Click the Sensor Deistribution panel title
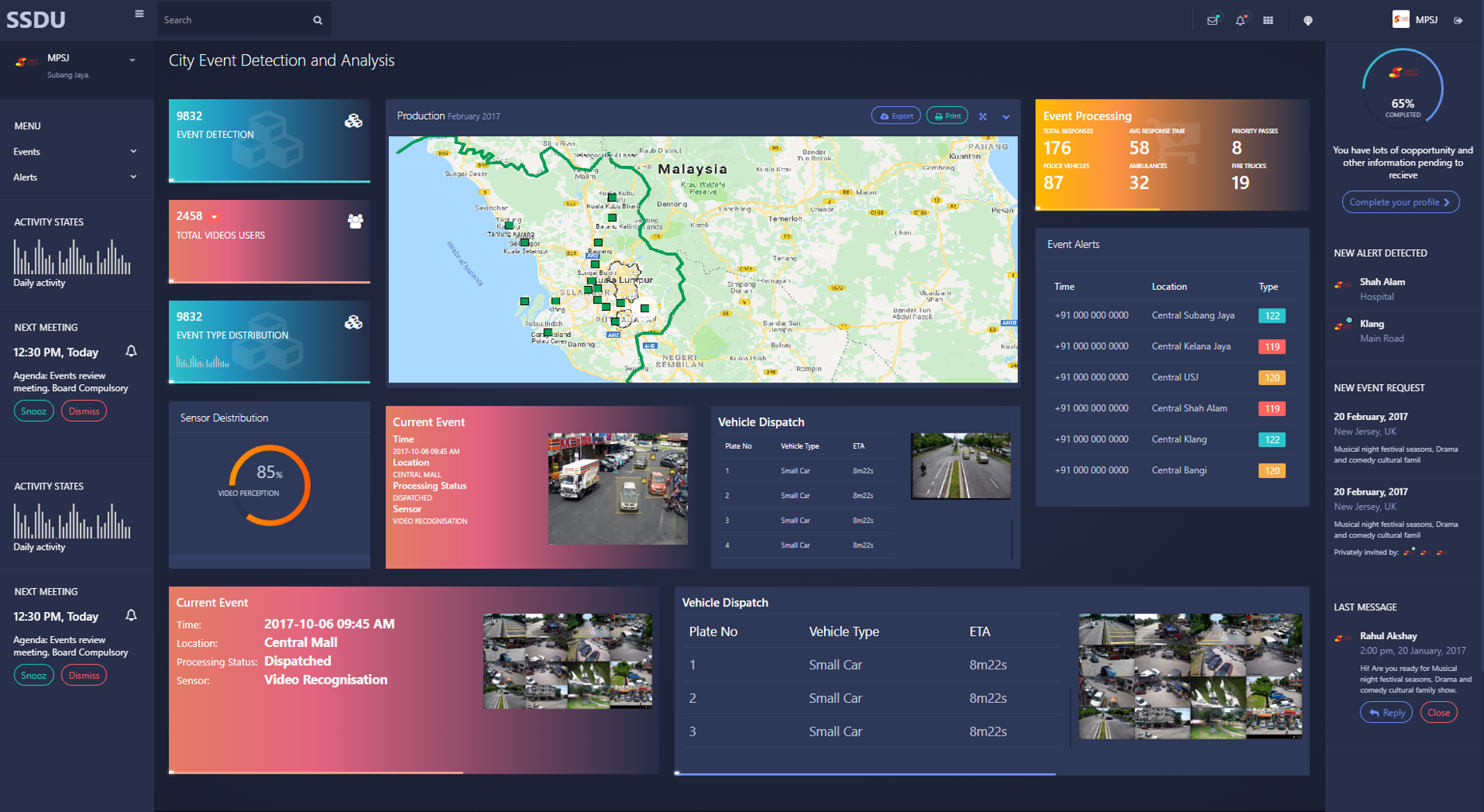This screenshot has height=812, width=1484. [x=224, y=418]
